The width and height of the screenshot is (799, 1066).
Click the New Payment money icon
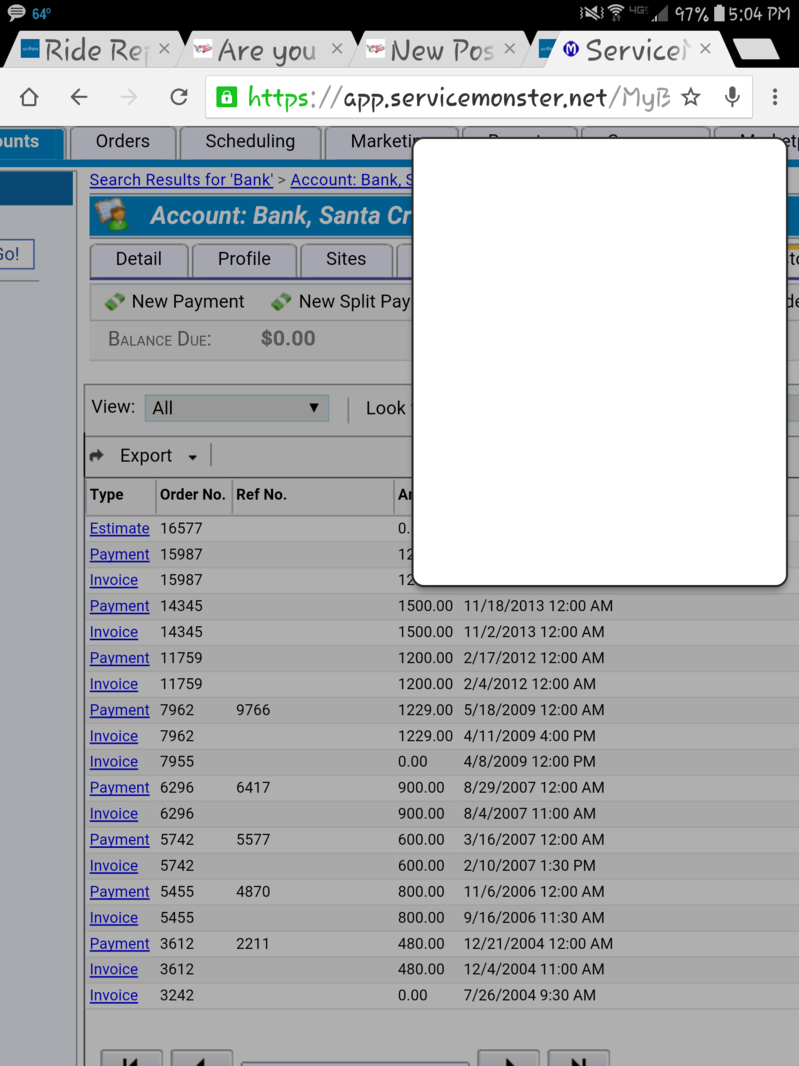coord(114,301)
